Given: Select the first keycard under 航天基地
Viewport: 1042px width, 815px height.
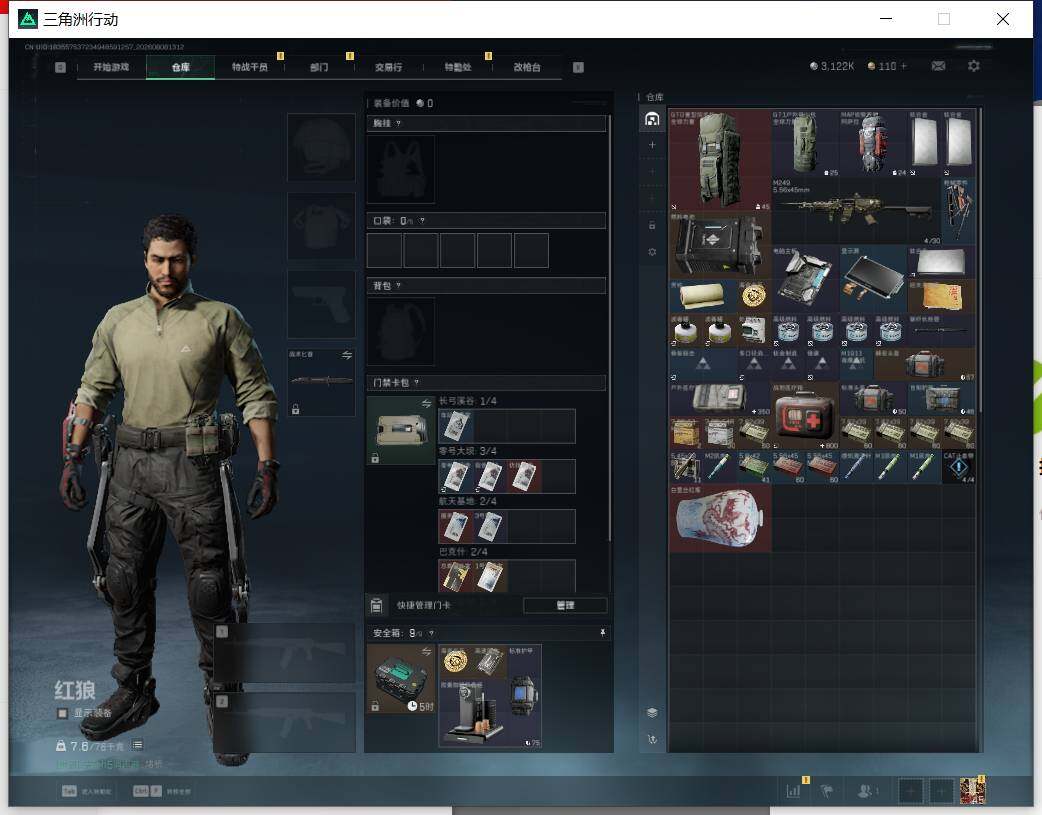Looking at the screenshot, I should pos(456,526).
